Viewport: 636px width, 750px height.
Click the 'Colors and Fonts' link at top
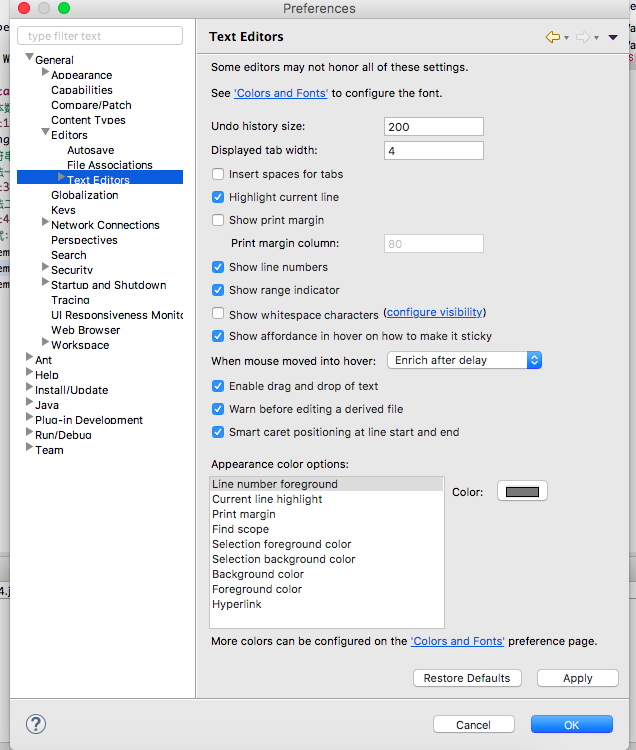tap(281, 93)
